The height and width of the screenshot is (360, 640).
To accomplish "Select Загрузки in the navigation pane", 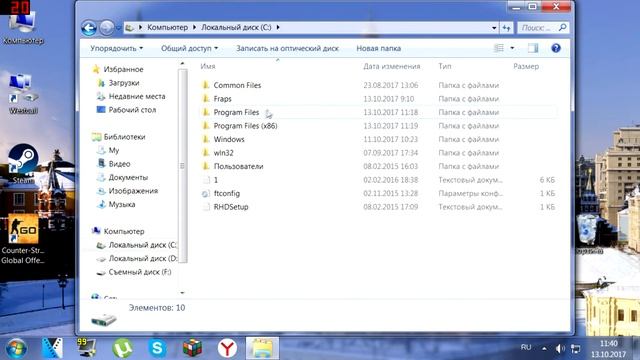I will [x=123, y=82].
